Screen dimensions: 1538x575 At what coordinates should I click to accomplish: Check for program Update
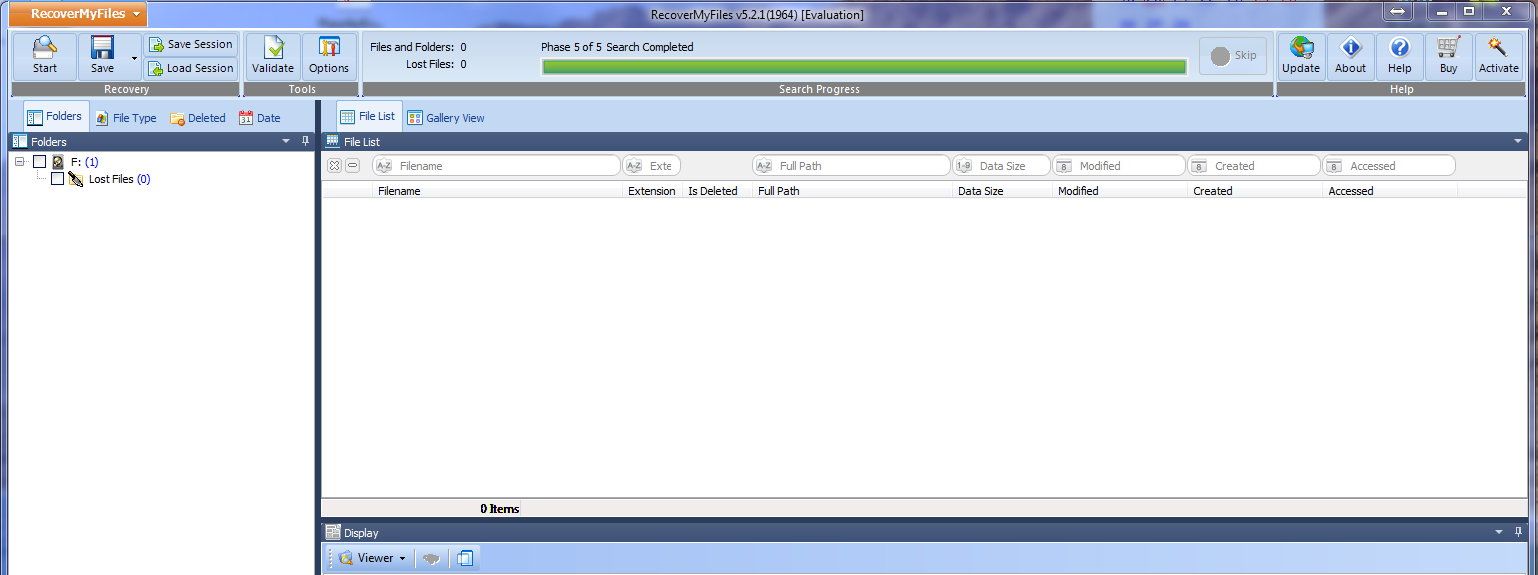pos(1301,56)
